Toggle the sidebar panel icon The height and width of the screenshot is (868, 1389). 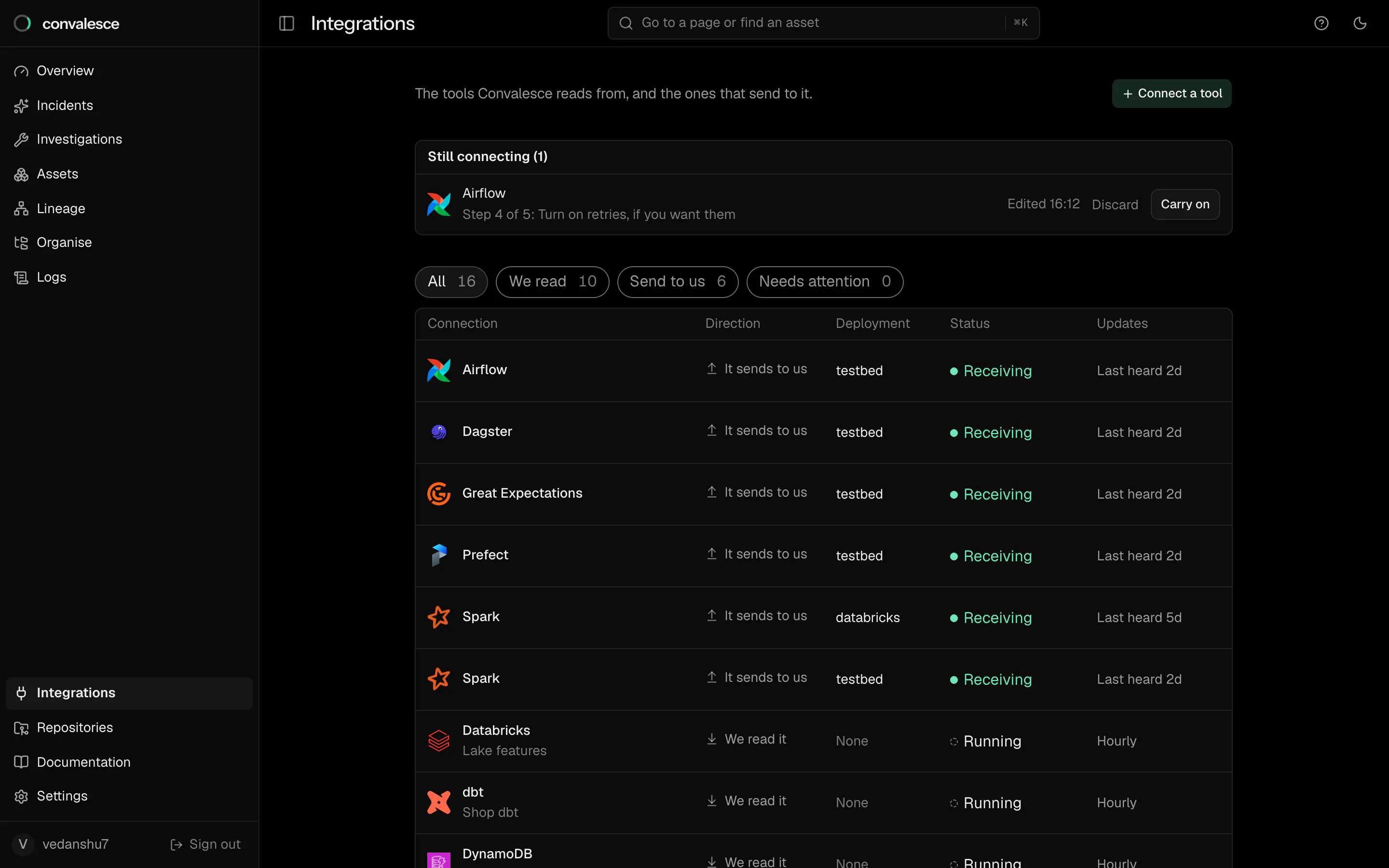[286, 24]
